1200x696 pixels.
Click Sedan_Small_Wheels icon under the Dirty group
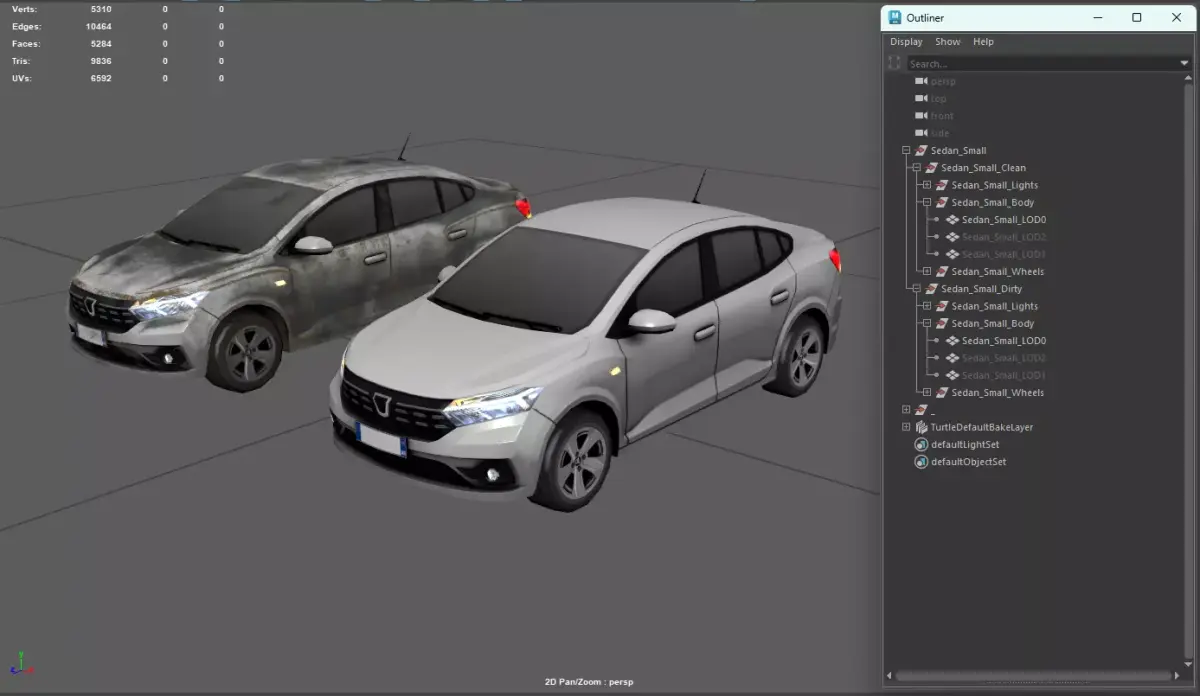point(942,393)
